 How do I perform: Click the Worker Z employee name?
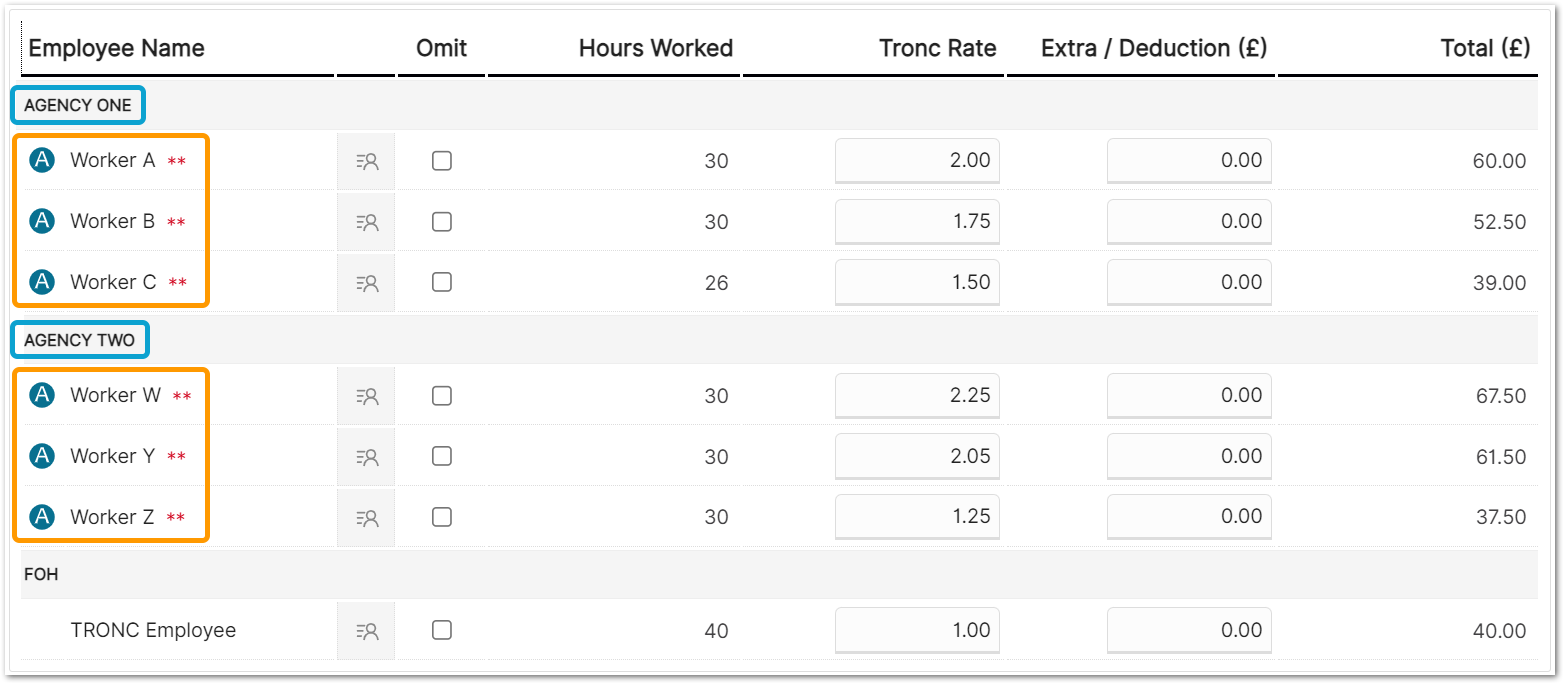pyautogui.click(x=112, y=517)
